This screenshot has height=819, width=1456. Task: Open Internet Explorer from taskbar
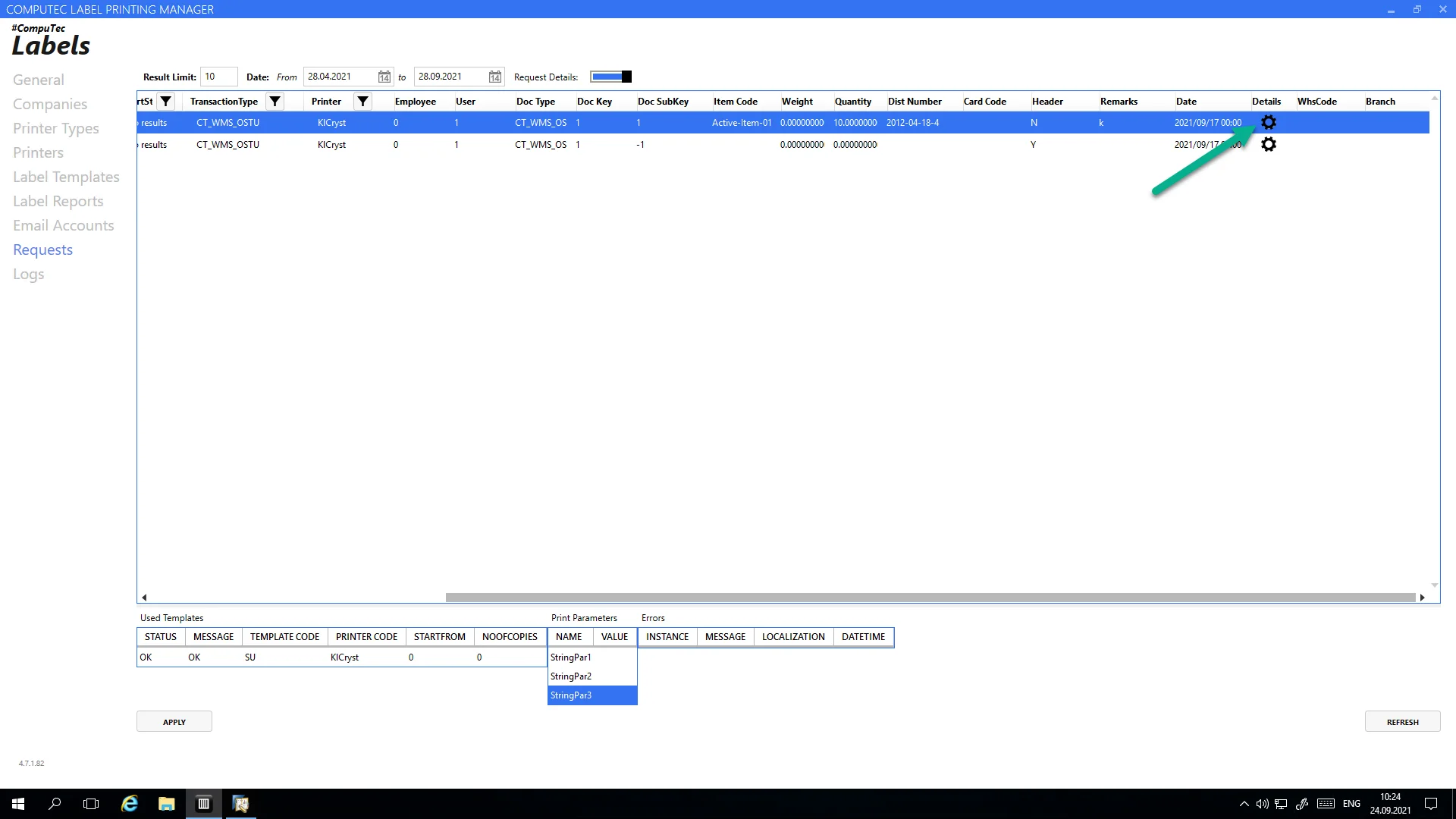pos(130,804)
